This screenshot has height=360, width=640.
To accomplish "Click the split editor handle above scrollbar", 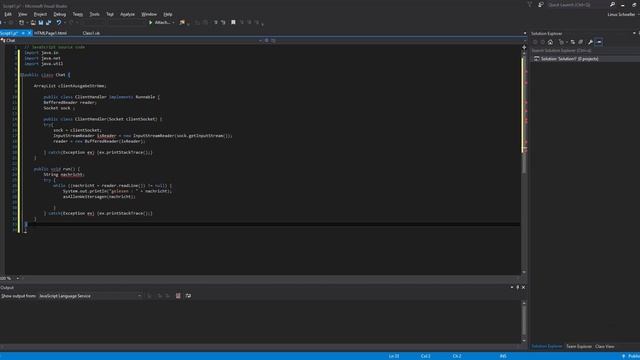I will (x=524, y=47).
